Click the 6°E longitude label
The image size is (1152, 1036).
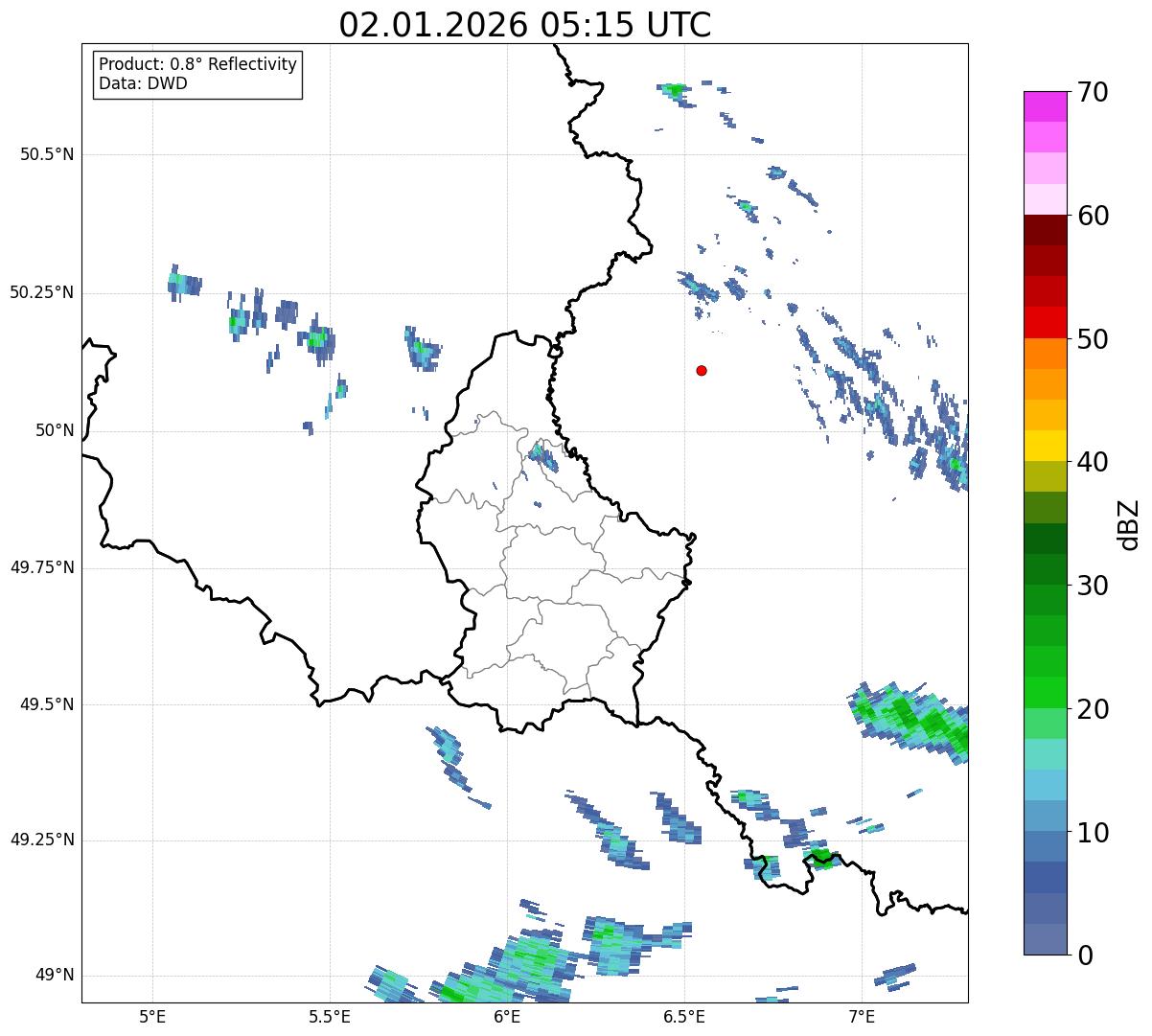click(x=507, y=1016)
